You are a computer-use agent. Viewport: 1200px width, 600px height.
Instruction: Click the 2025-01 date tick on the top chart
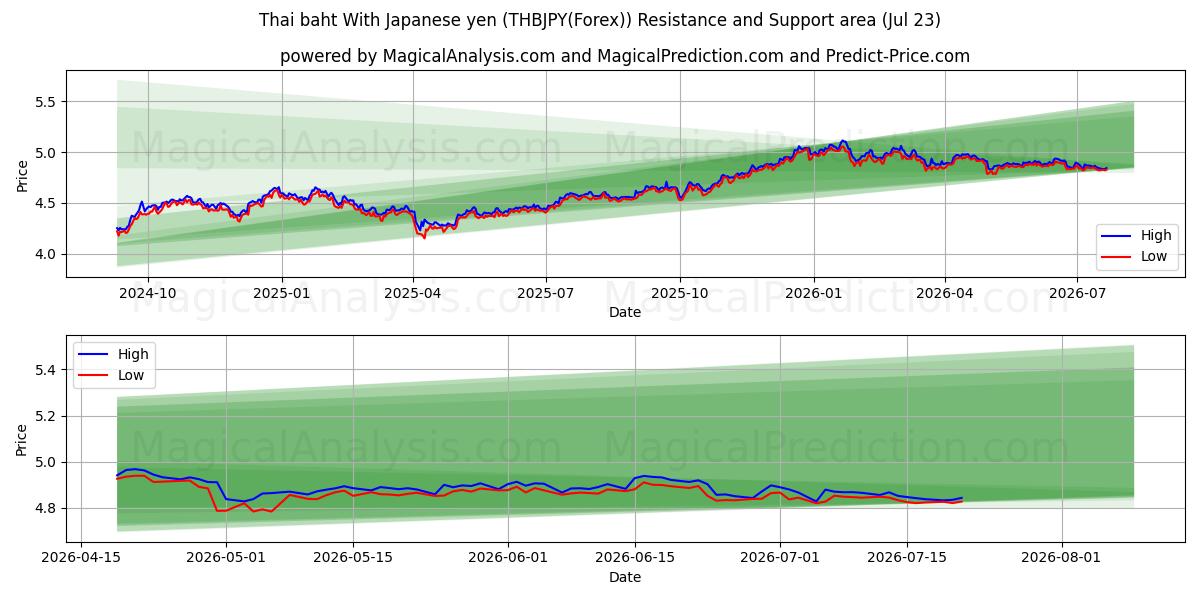(x=281, y=294)
